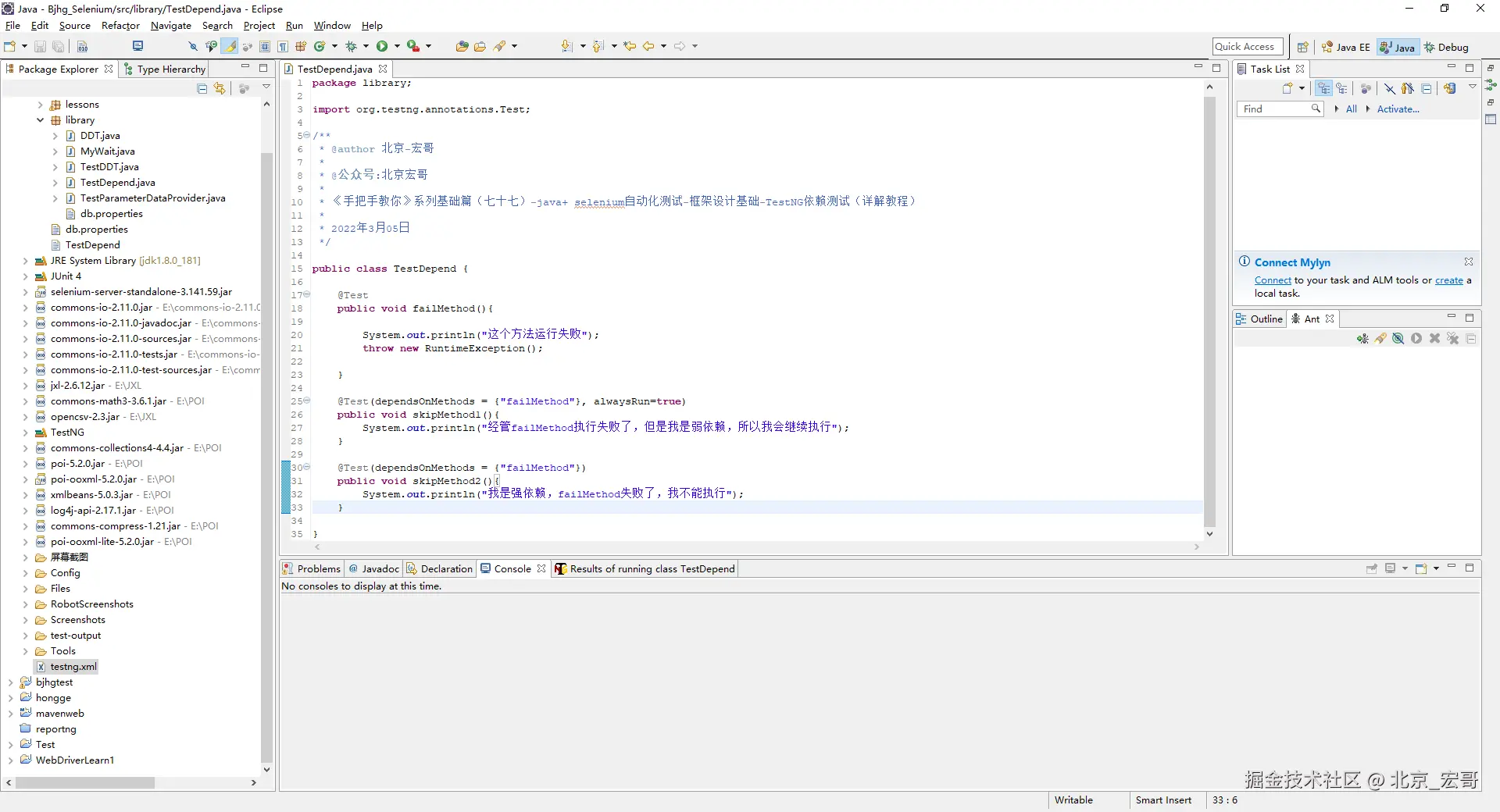Toggle Mark Occurrences highlighter in toolbar
The height and width of the screenshot is (812, 1500).
230,47
